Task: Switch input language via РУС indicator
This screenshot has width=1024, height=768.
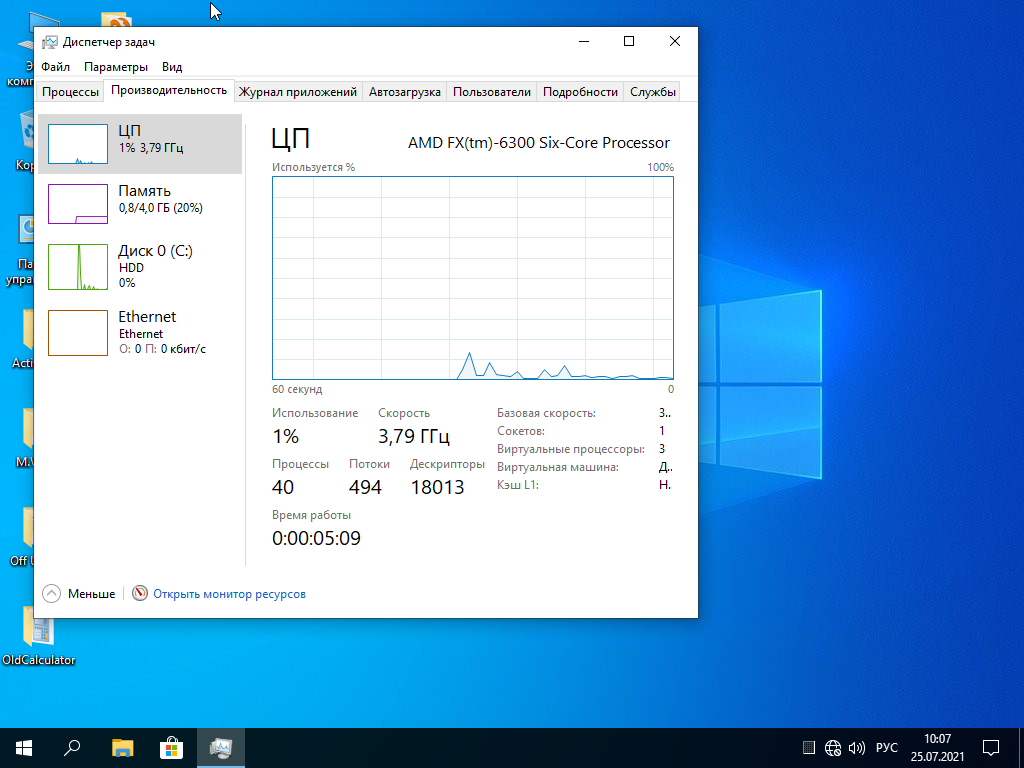Action: tap(886, 748)
